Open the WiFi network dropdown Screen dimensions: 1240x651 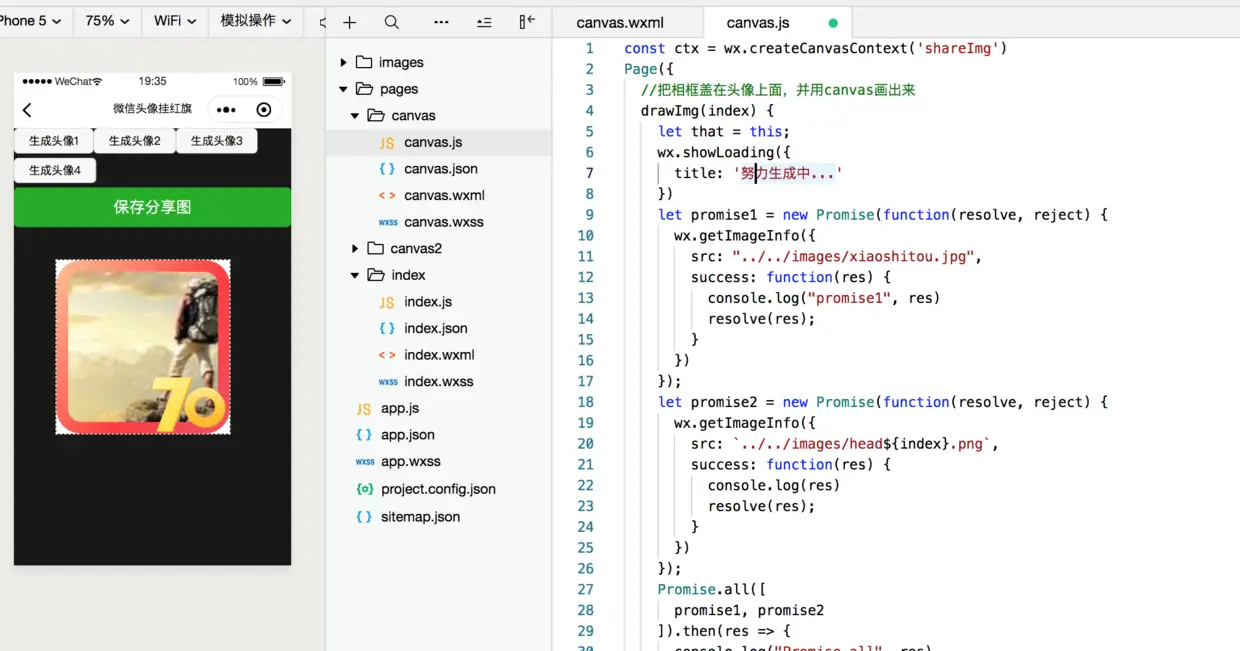pyautogui.click(x=175, y=20)
